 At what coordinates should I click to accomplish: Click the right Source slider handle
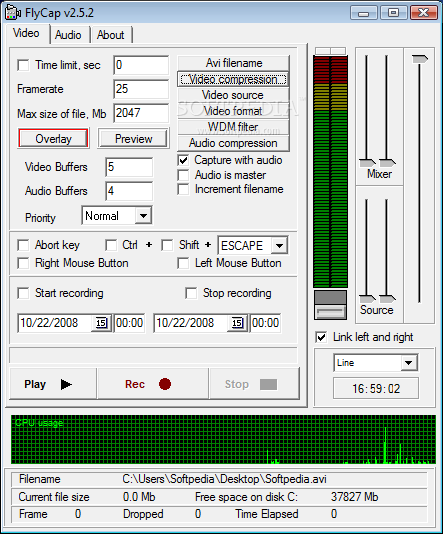pos(387,299)
